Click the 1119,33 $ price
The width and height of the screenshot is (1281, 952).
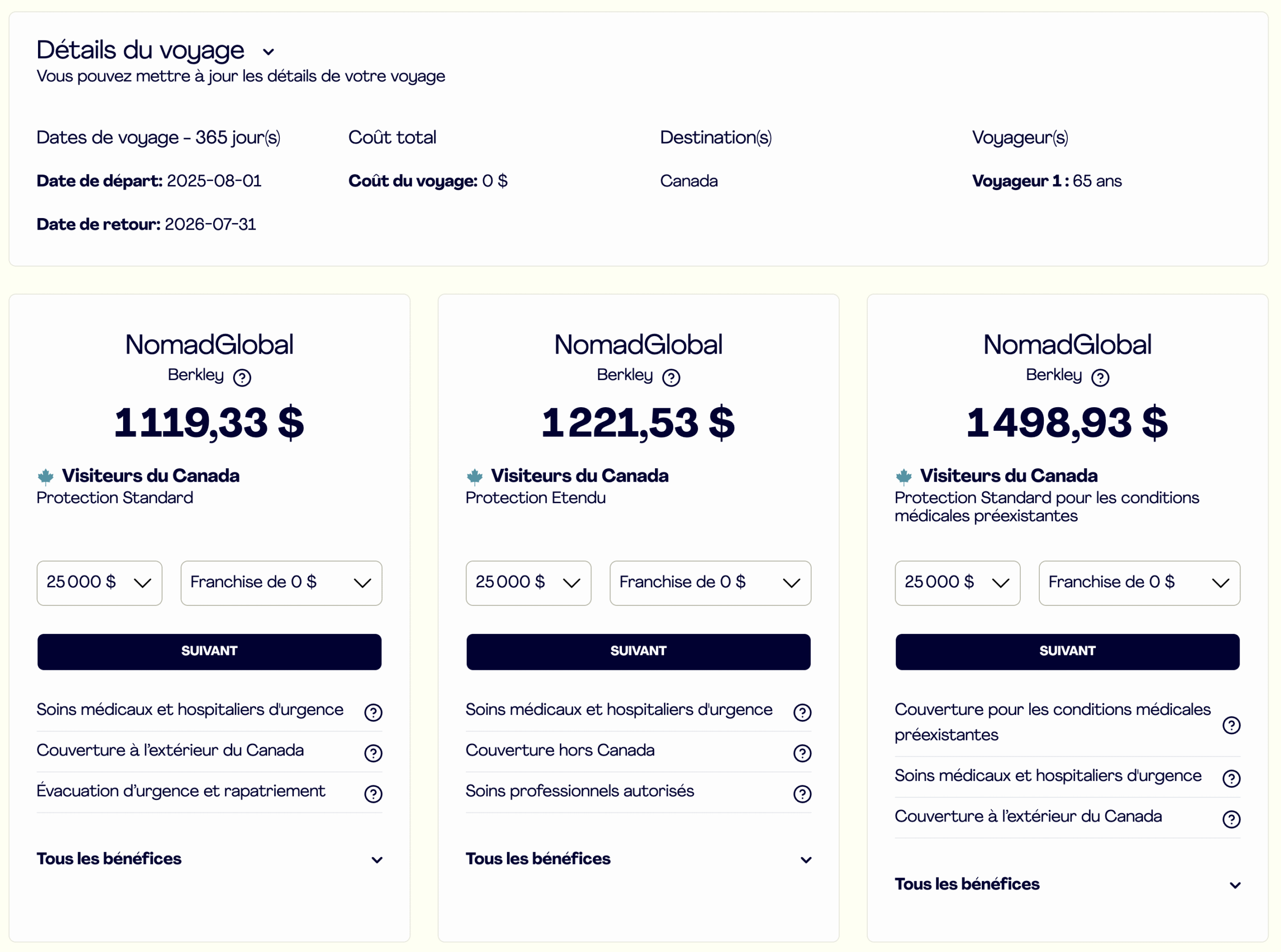tap(209, 423)
